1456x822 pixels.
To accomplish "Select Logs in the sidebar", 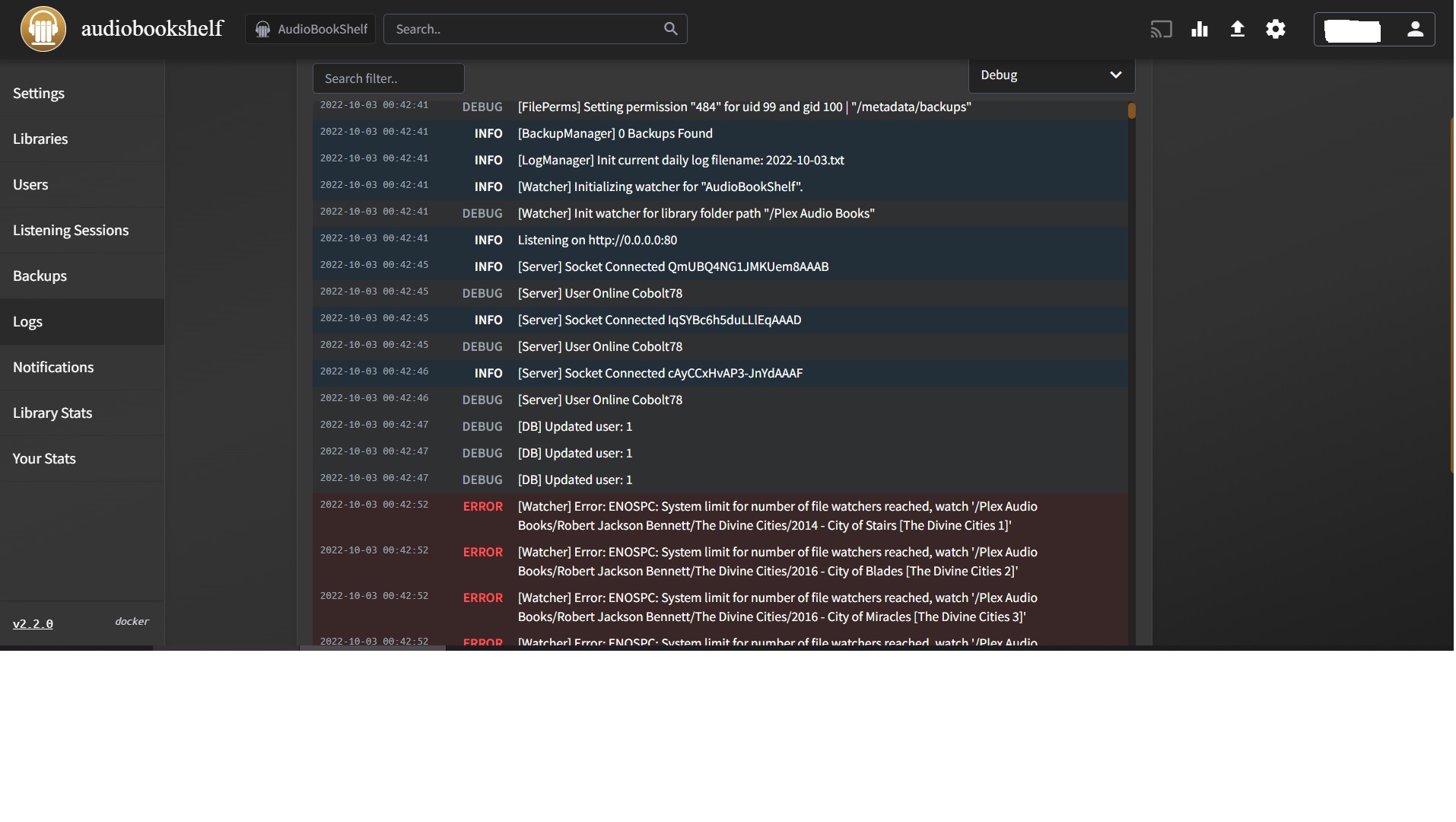I will (82, 322).
